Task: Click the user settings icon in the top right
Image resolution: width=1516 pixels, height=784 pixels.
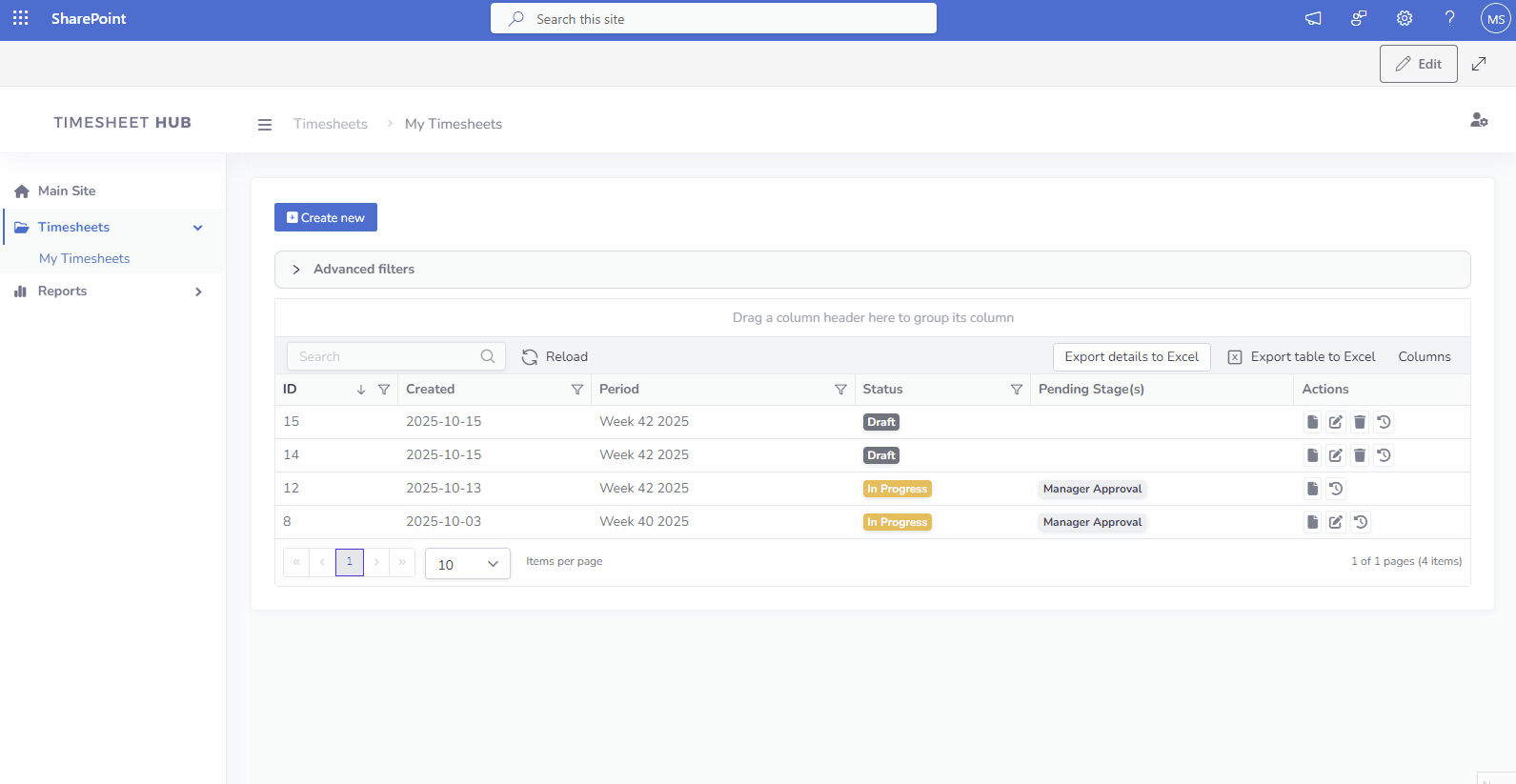Action: pyautogui.click(x=1479, y=120)
